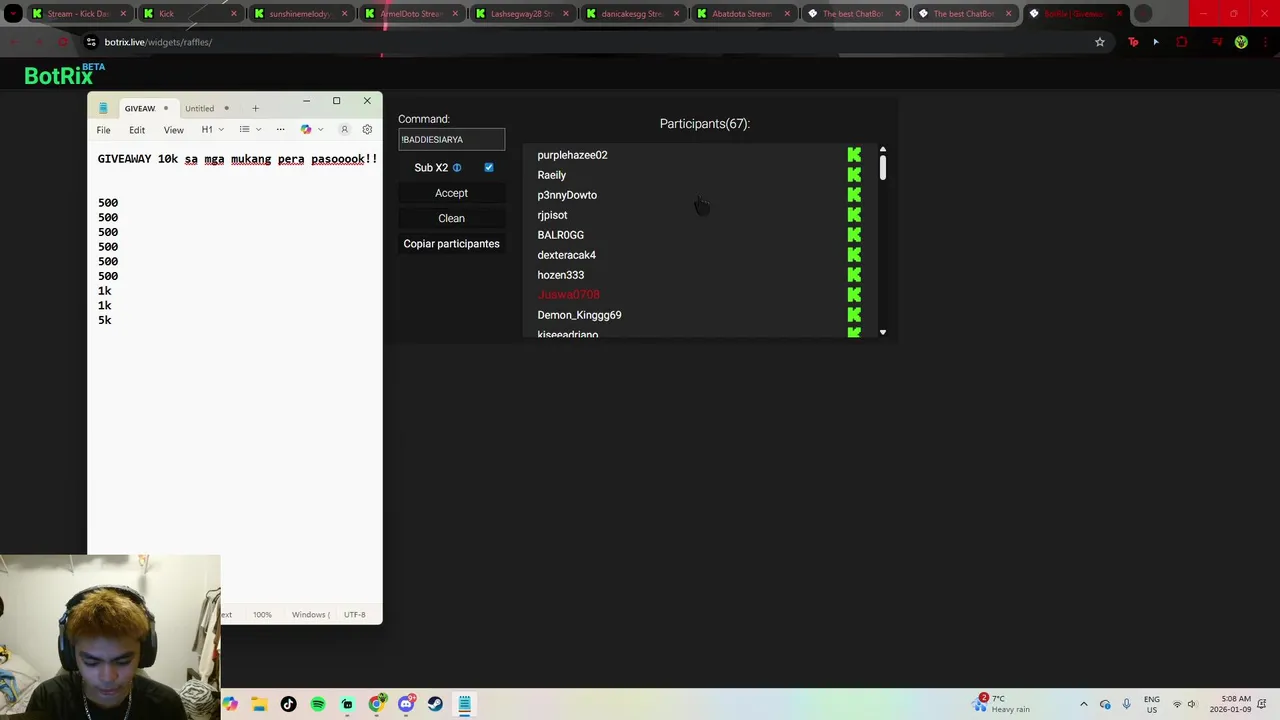Click UTF-8 encoding in Notepad status bar
1280x720 pixels.
coord(355,615)
